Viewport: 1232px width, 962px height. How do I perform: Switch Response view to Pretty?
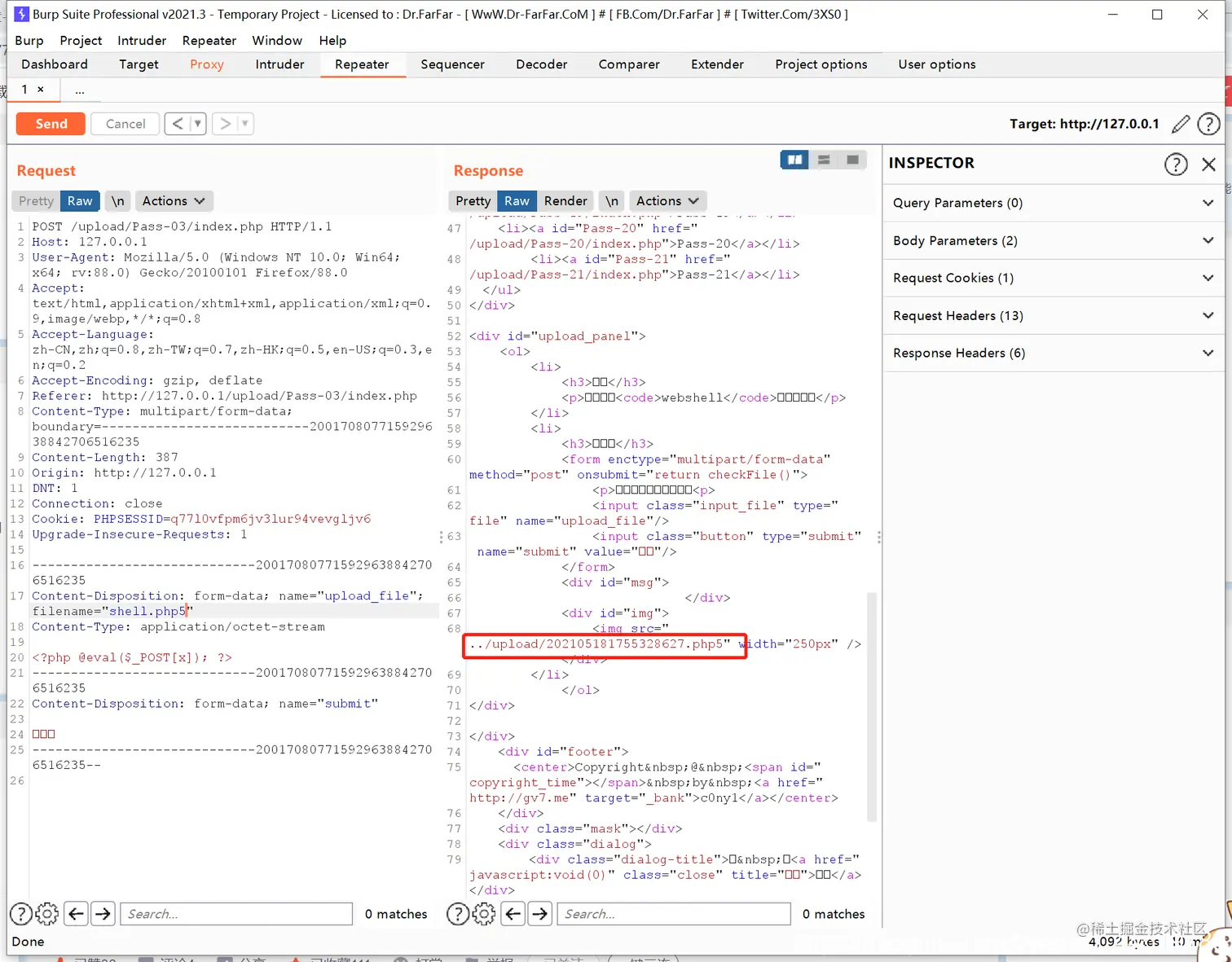[473, 201]
